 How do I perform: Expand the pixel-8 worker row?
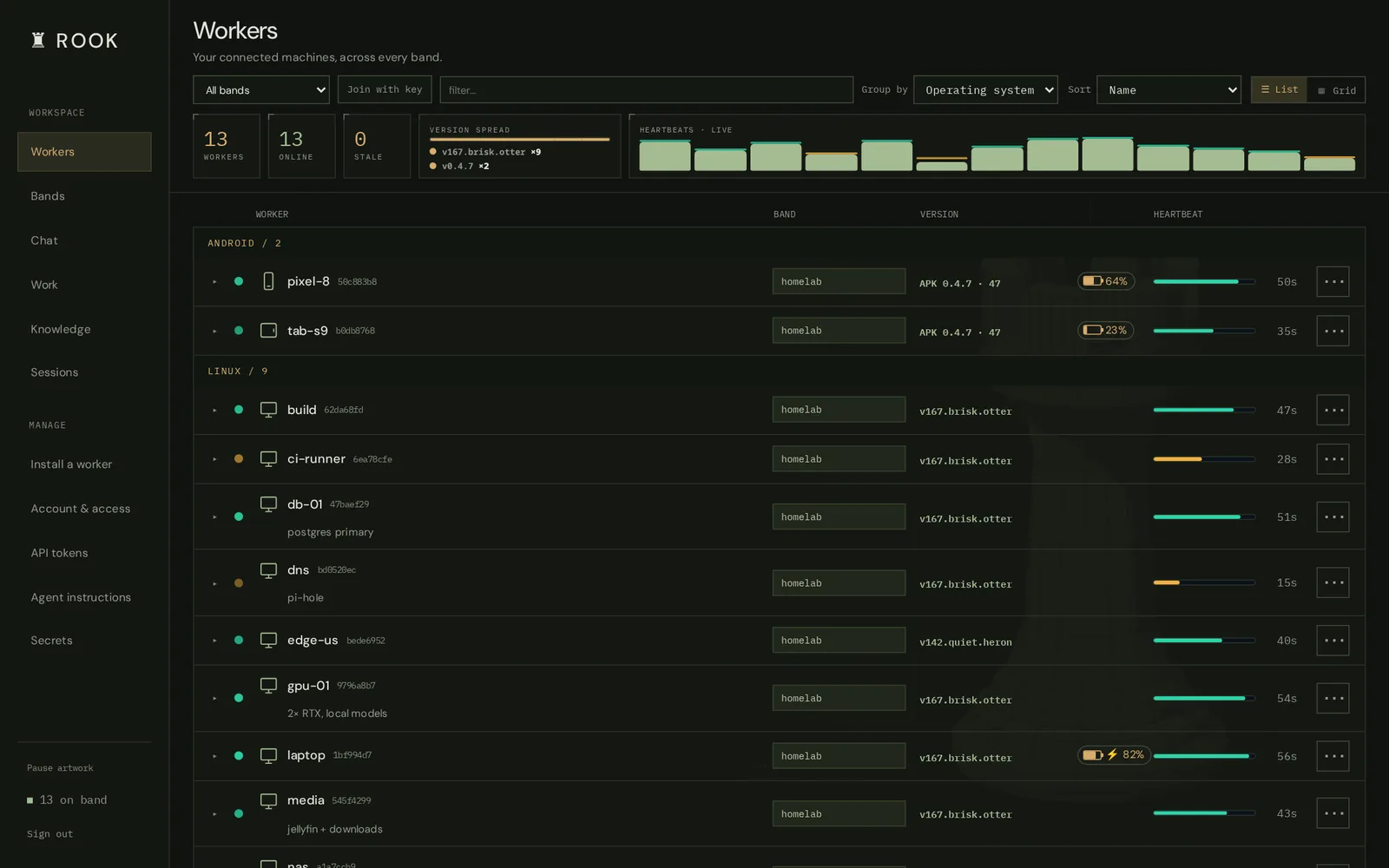click(214, 282)
